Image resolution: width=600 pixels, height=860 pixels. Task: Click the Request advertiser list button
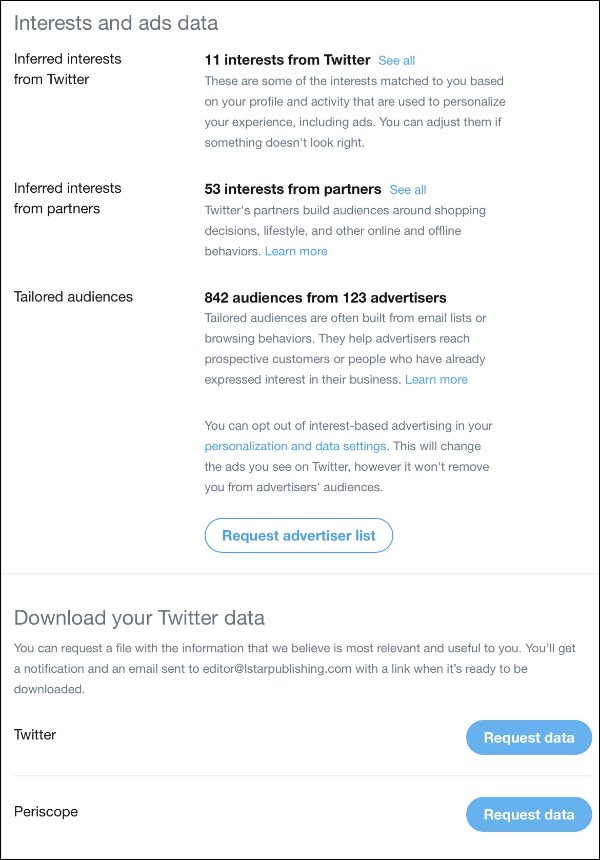(298, 535)
